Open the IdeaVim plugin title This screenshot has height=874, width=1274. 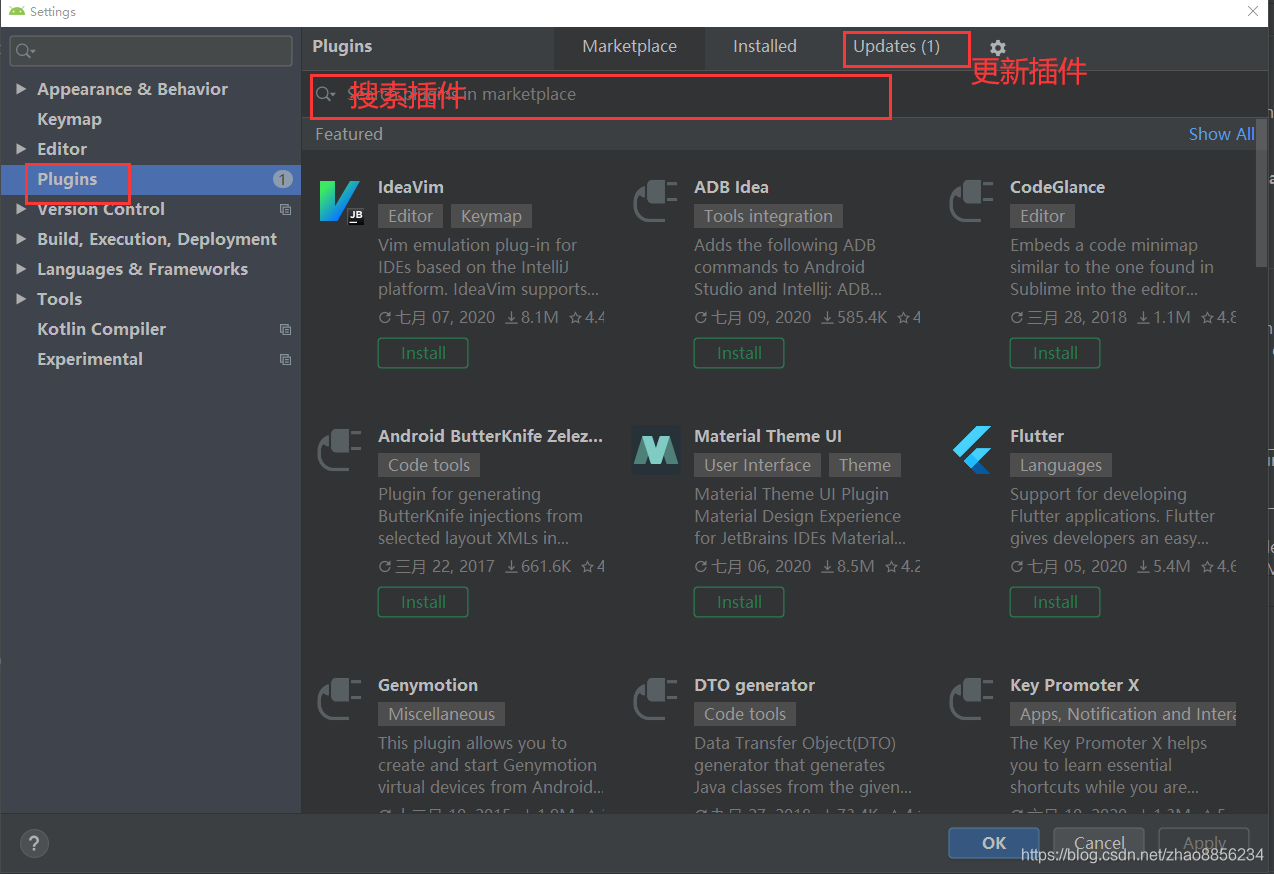[x=410, y=187]
